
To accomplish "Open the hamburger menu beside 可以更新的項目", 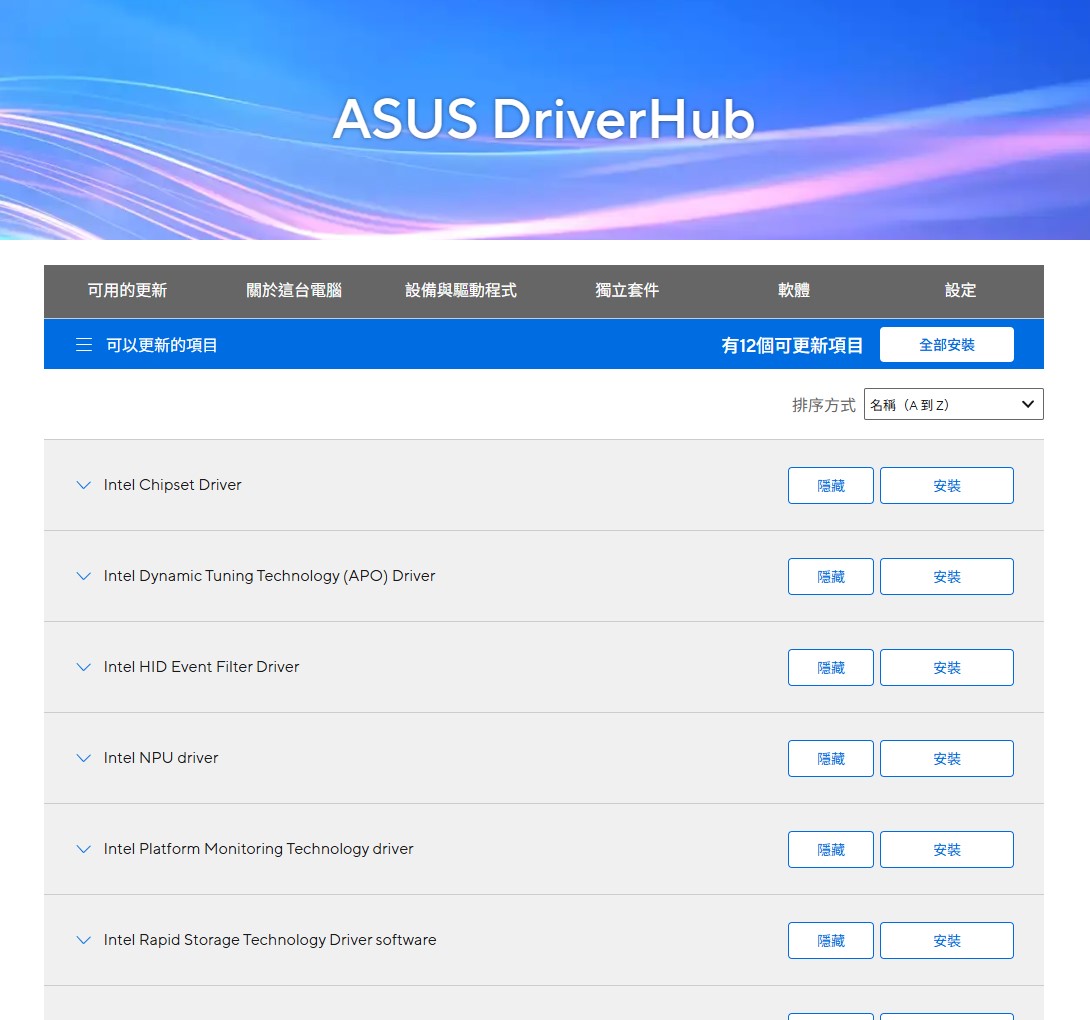I will [x=83, y=345].
